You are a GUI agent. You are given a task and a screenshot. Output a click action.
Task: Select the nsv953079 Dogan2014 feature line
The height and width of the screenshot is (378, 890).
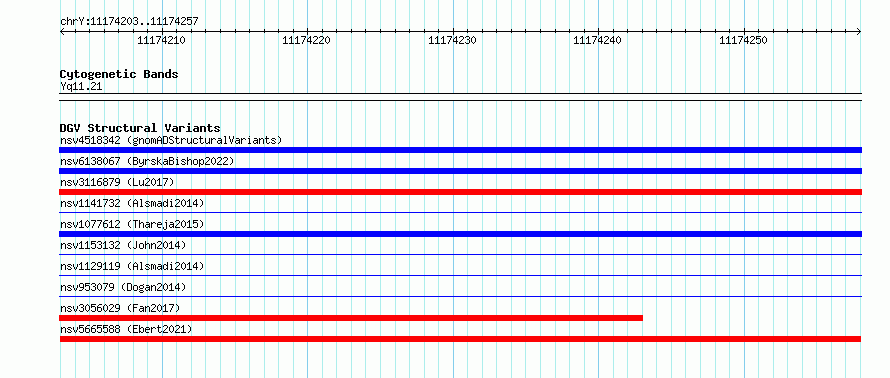click(460, 297)
